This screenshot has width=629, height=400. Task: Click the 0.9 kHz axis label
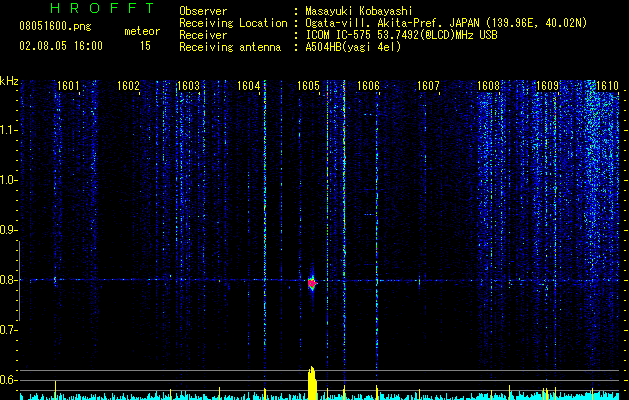pyautogui.click(x=8, y=230)
